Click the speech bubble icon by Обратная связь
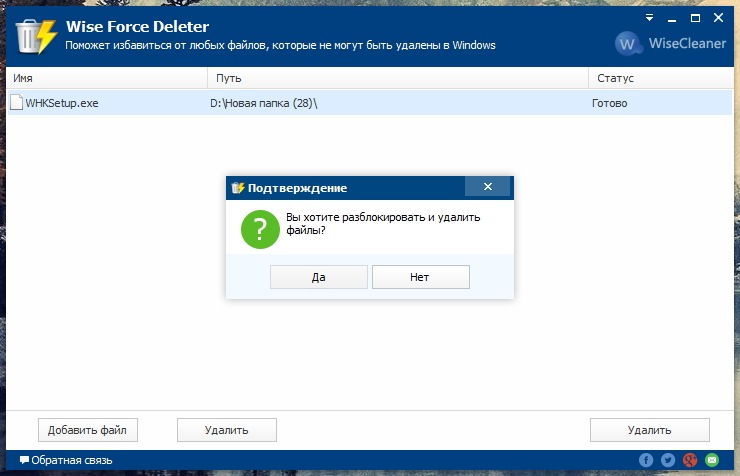Screen dimensions: 740x476 pos(24,460)
